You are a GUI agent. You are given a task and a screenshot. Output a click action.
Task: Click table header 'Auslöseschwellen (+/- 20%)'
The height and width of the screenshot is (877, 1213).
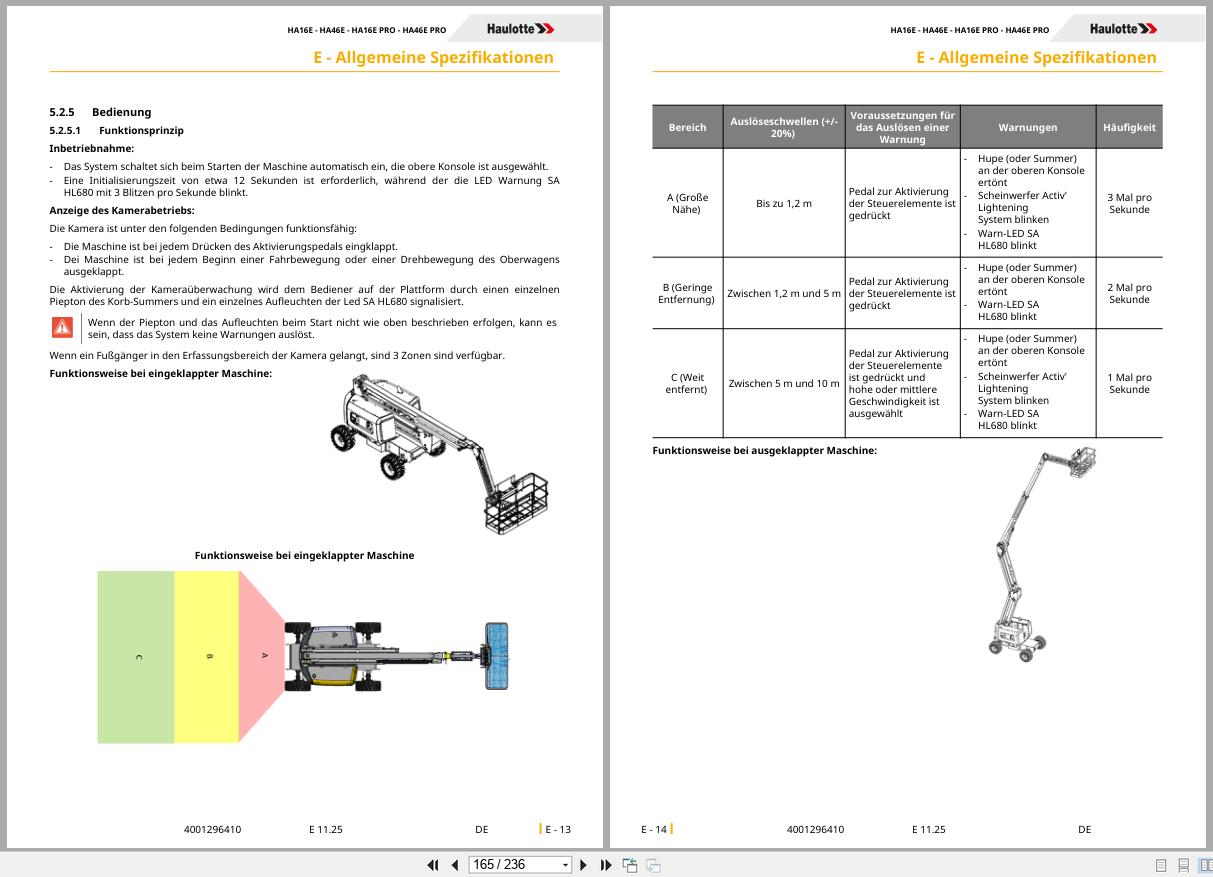point(784,127)
